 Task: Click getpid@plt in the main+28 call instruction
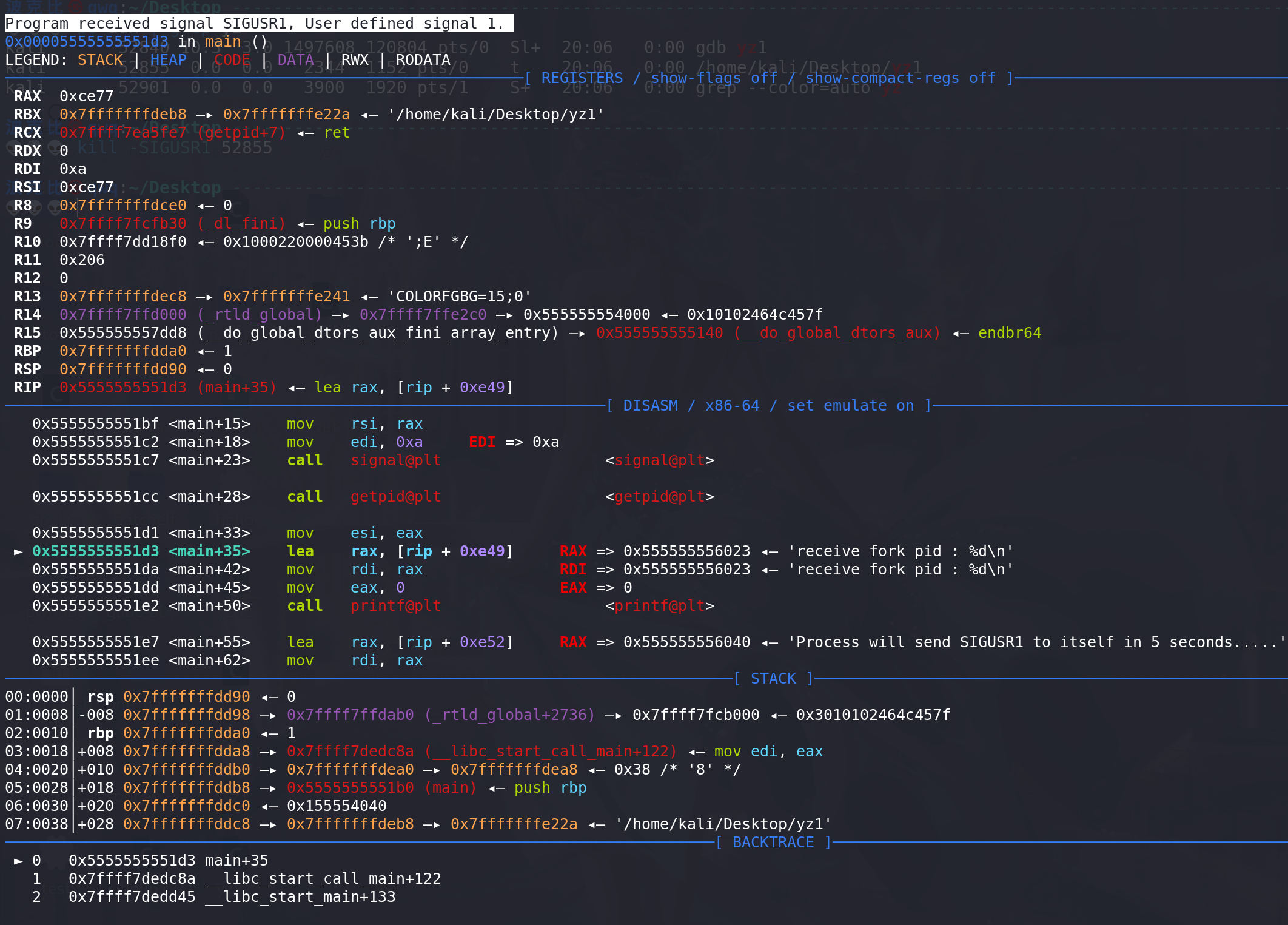pos(396,497)
